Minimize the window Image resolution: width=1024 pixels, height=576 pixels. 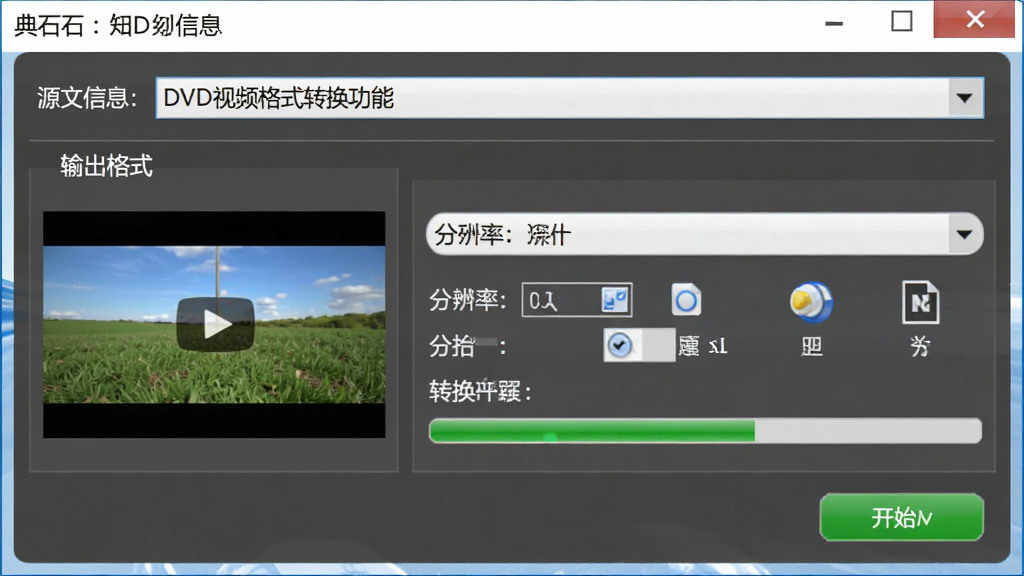pos(834,23)
